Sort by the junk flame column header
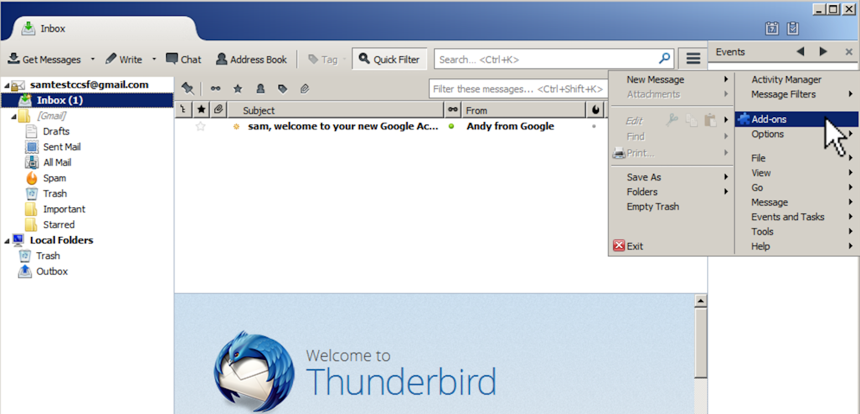Viewport: 860px width, 414px height. tap(595, 110)
